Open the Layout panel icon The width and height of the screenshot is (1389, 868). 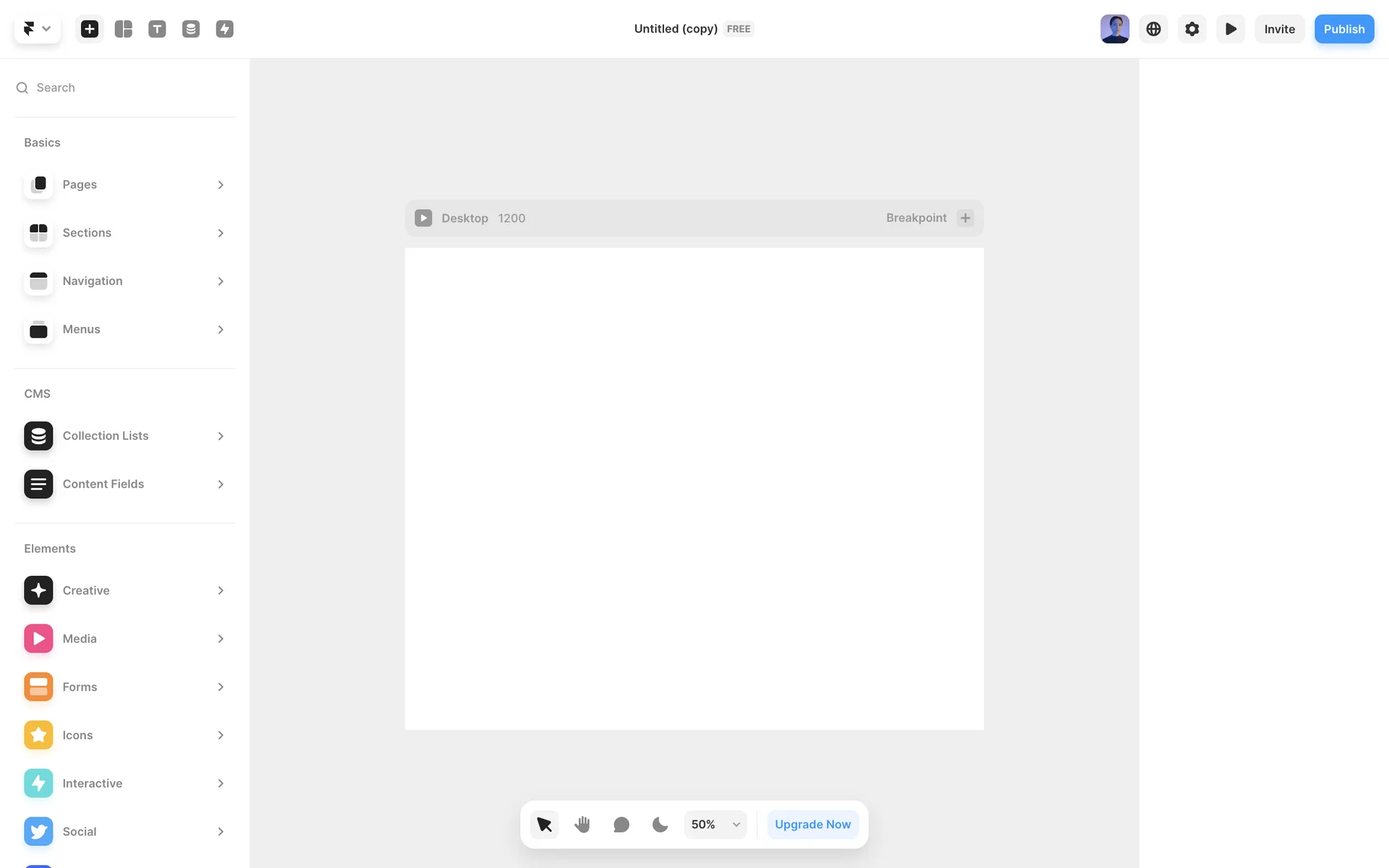pyautogui.click(x=124, y=29)
